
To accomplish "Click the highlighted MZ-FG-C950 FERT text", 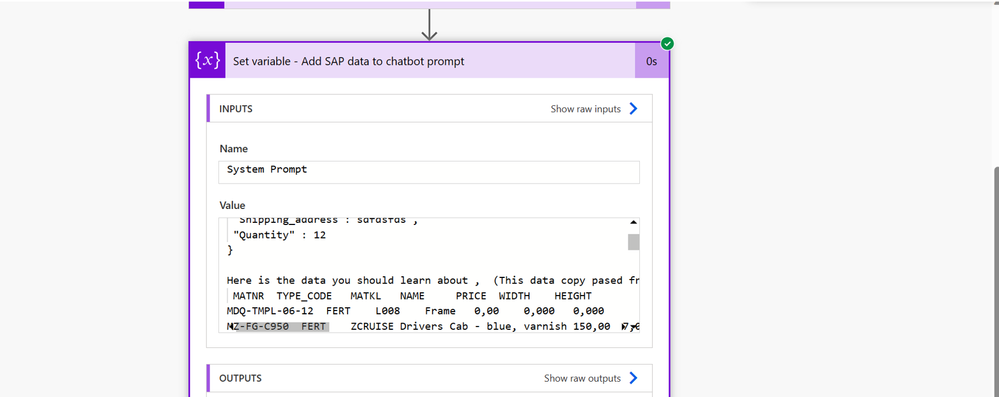I will point(278,327).
